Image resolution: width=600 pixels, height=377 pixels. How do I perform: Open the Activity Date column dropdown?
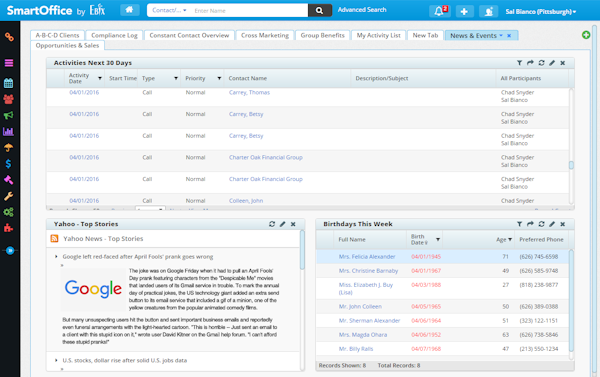[x=100, y=78]
